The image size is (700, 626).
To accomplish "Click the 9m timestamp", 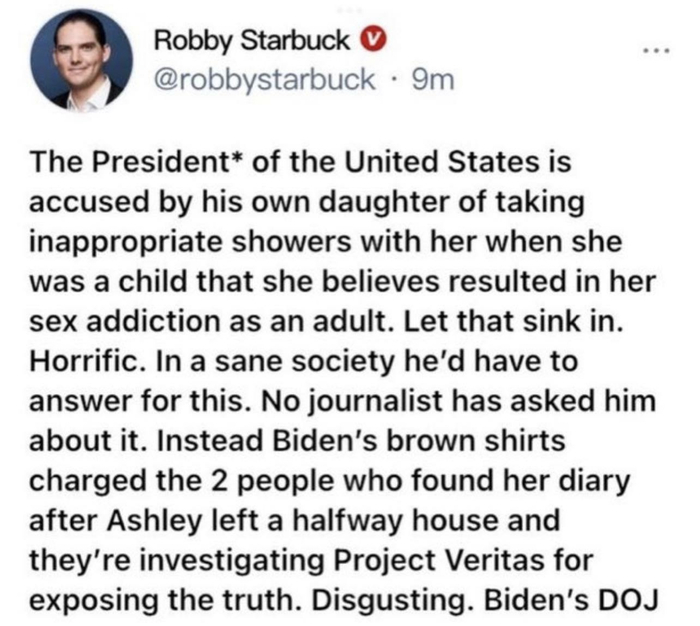I will coord(434,80).
